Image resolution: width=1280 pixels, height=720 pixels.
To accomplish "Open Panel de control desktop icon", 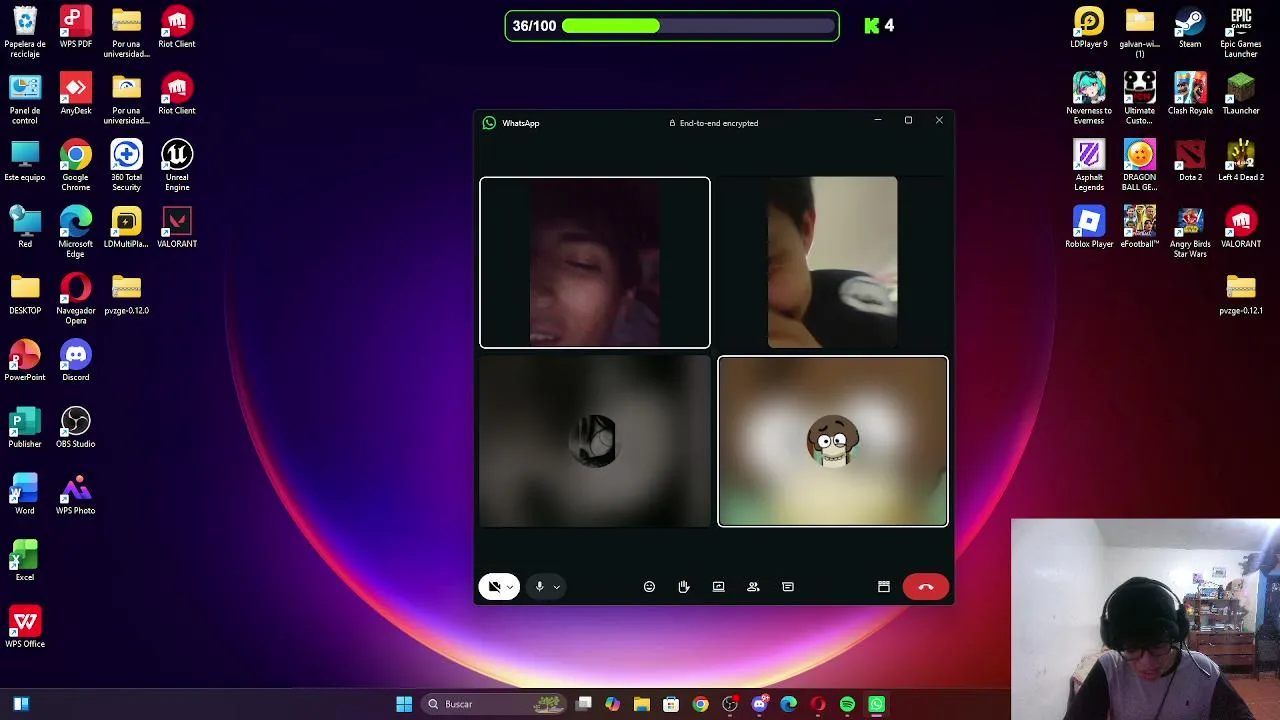I will 25,98.
